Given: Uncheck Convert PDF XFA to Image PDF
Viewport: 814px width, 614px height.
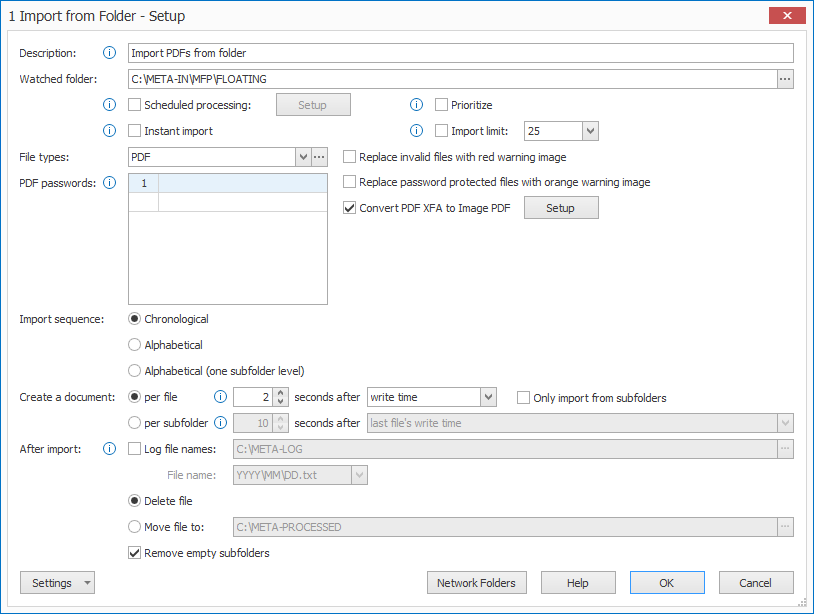Looking at the screenshot, I should point(349,208).
